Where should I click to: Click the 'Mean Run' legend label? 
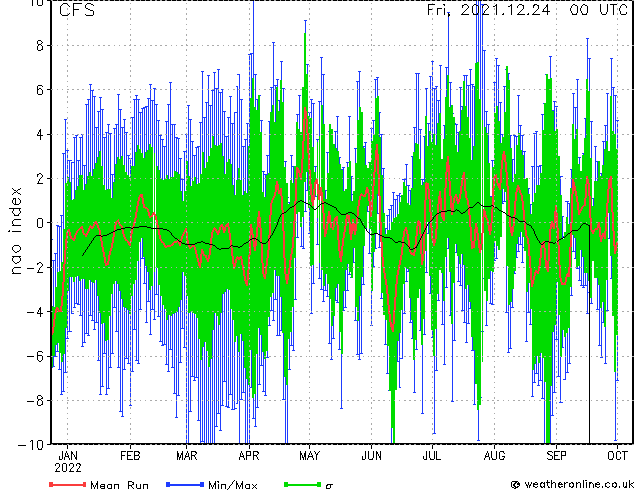point(119,485)
